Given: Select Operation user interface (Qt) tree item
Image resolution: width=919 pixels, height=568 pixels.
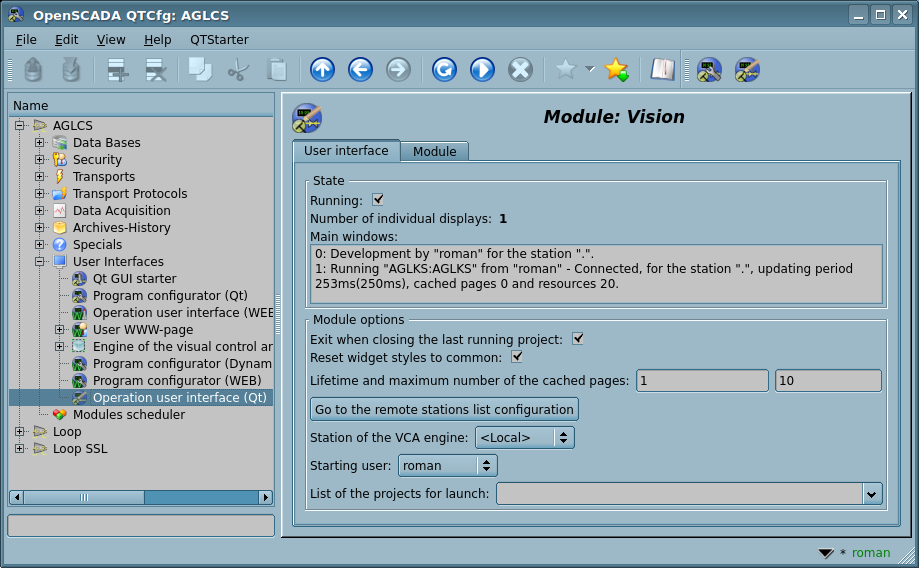Looking at the screenshot, I should [x=179, y=397].
